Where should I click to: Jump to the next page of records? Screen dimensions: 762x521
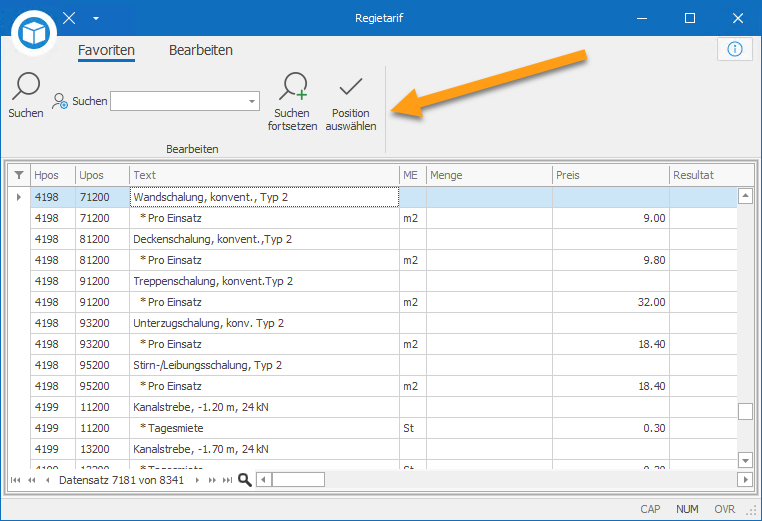coord(212,480)
